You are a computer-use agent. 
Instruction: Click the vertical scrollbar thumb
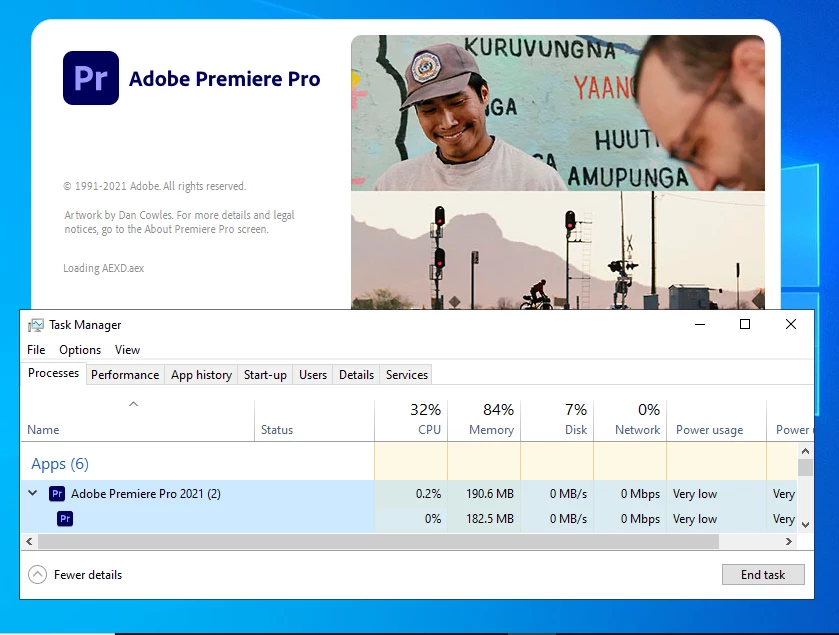805,468
